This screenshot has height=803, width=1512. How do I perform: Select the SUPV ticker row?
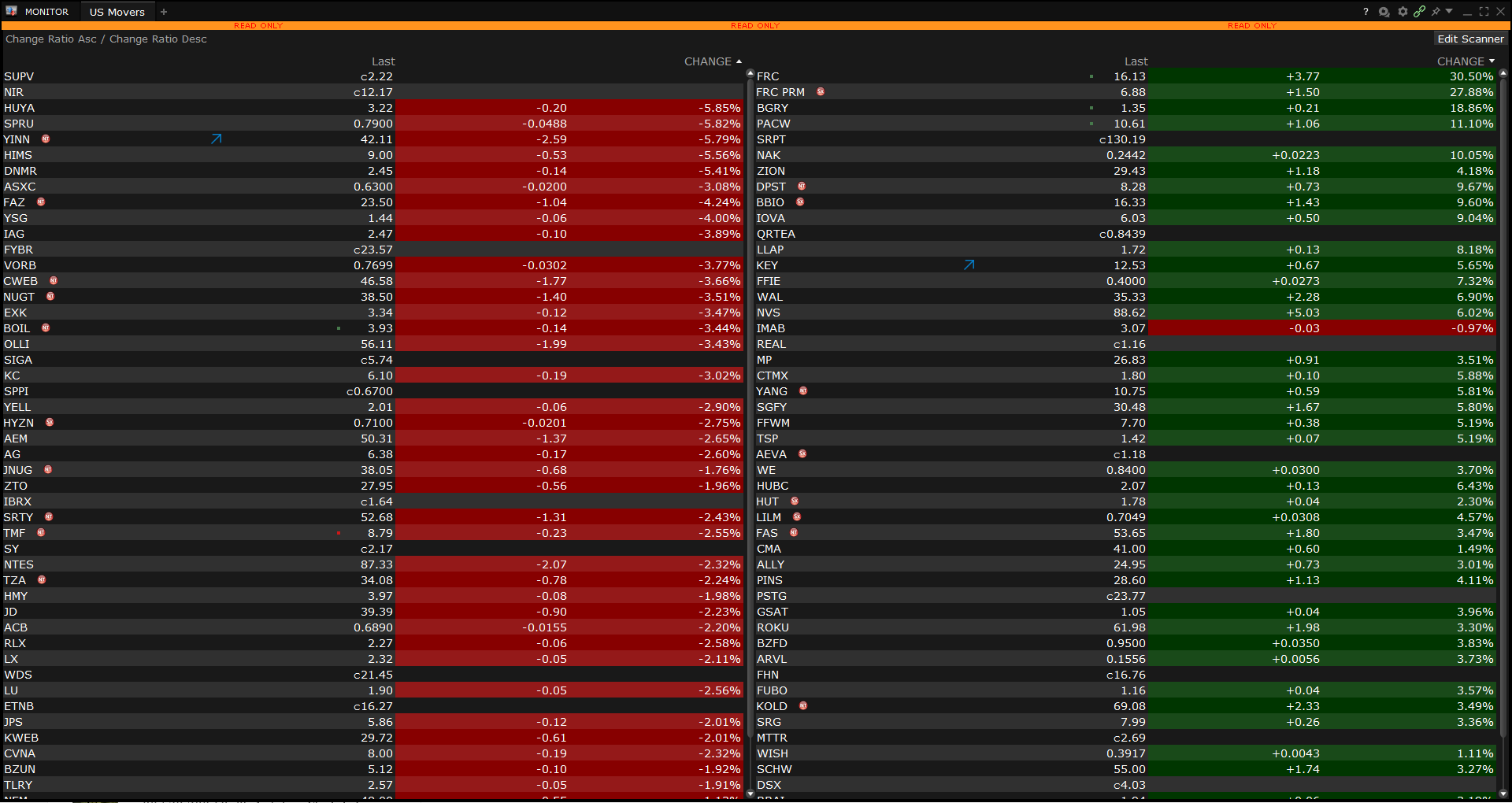[x=372, y=76]
